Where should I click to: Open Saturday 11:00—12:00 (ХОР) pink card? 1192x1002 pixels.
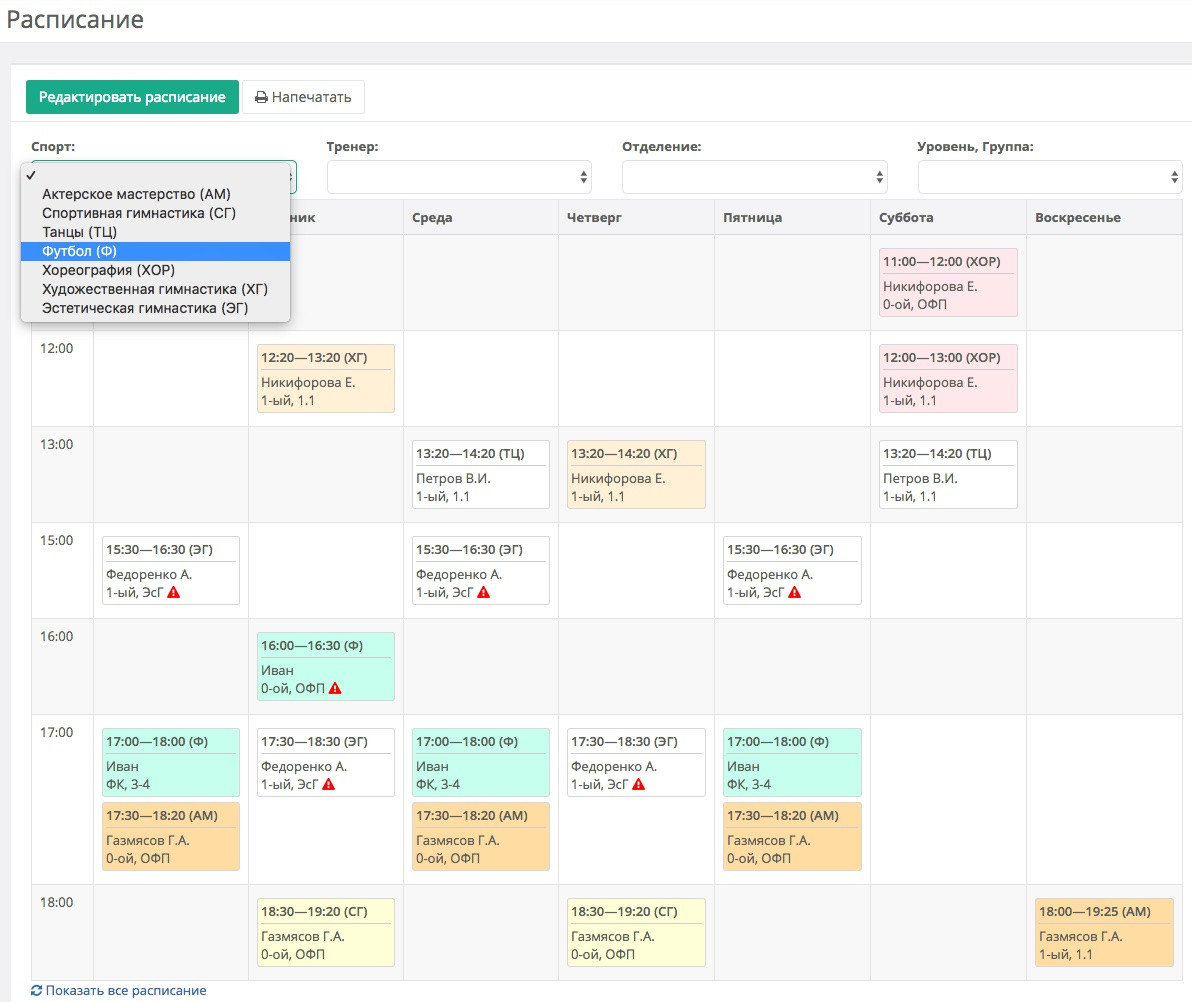click(948, 282)
